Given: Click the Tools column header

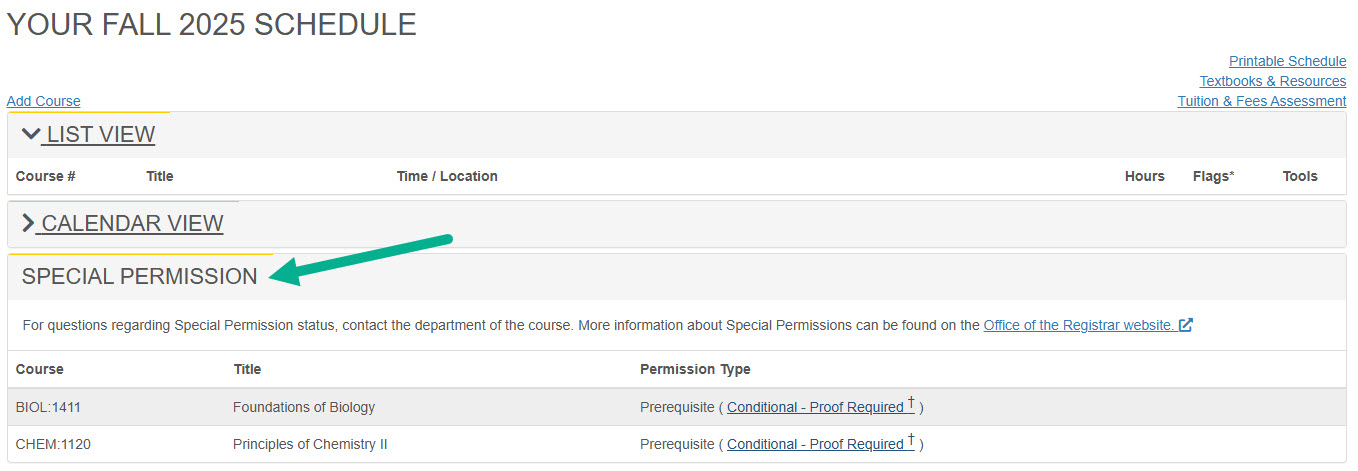Looking at the screenshot, I should click(1300, 176).
